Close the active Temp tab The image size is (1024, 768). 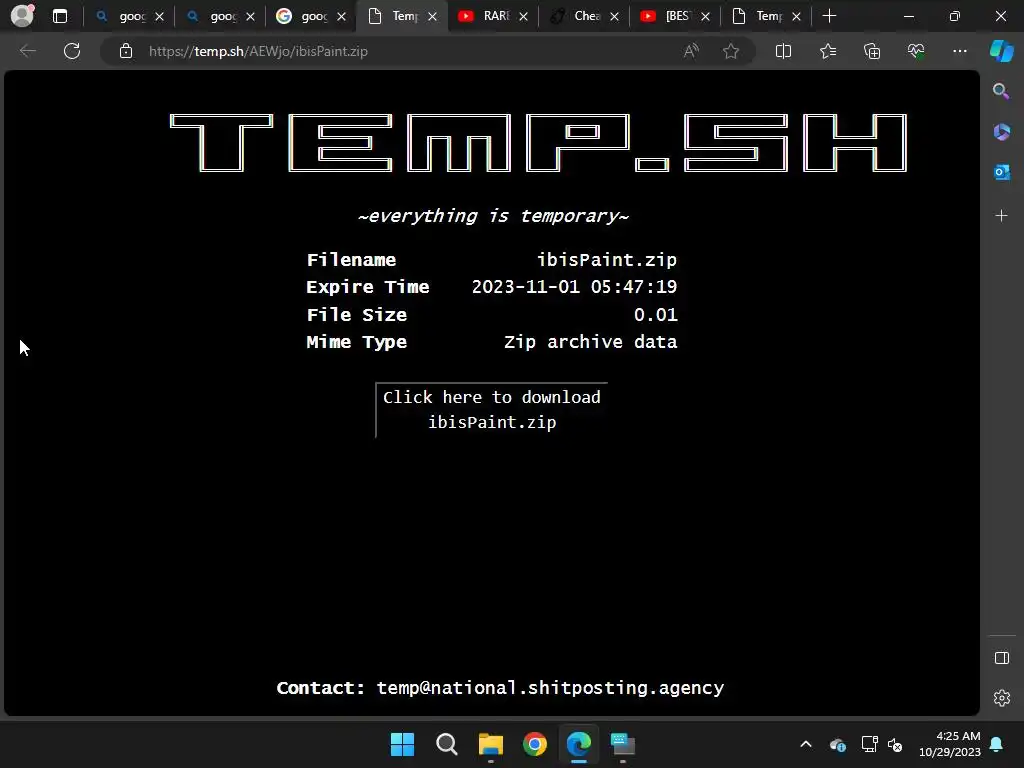(432, 17)
